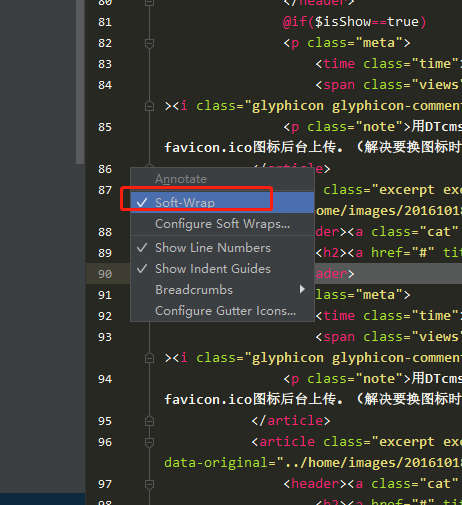Toggle fold marker below line 93

point(149,358)
